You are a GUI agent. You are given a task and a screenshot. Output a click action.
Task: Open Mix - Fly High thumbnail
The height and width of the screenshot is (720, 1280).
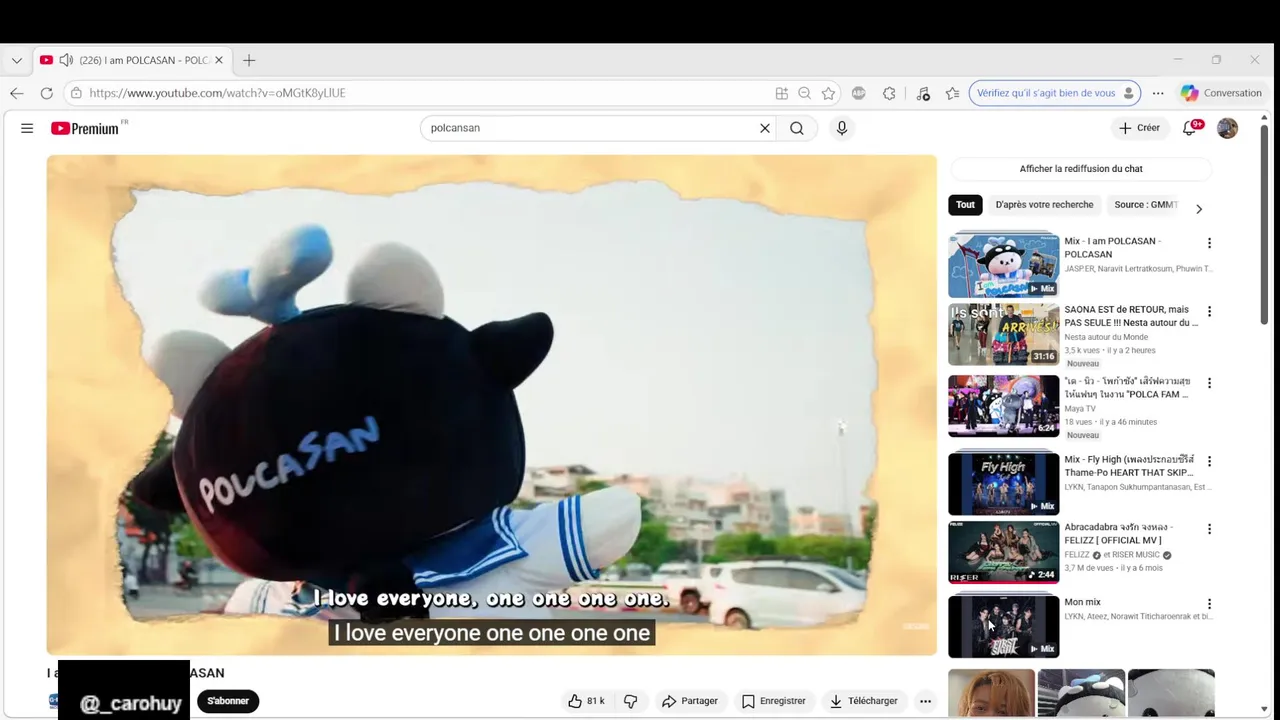1003,484
